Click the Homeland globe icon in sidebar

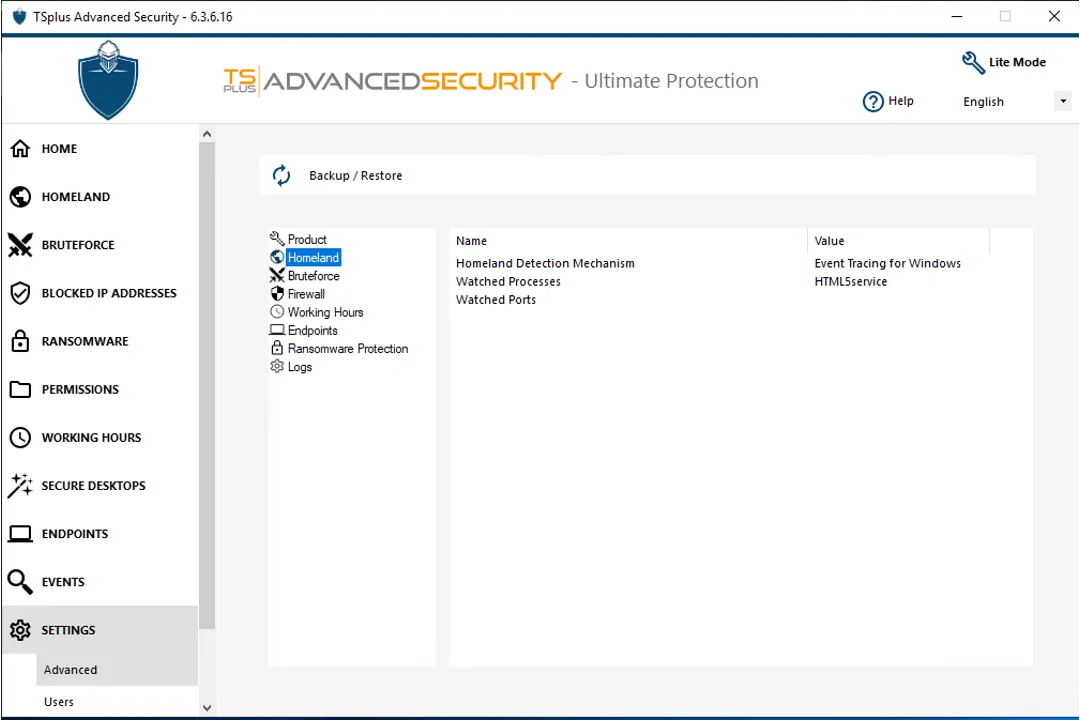pos(20,197)
